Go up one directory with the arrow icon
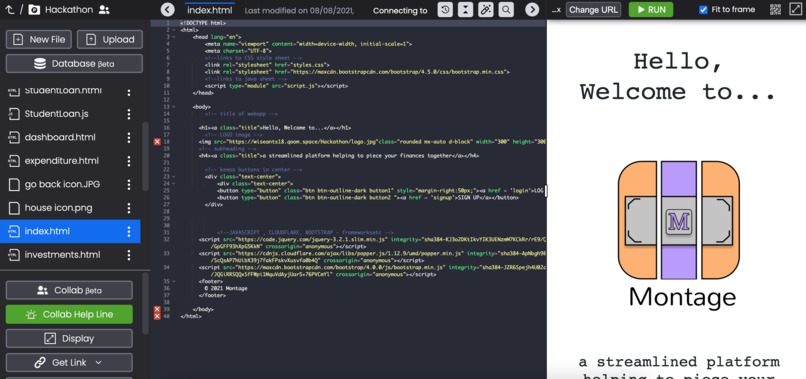 pos(9,9)
